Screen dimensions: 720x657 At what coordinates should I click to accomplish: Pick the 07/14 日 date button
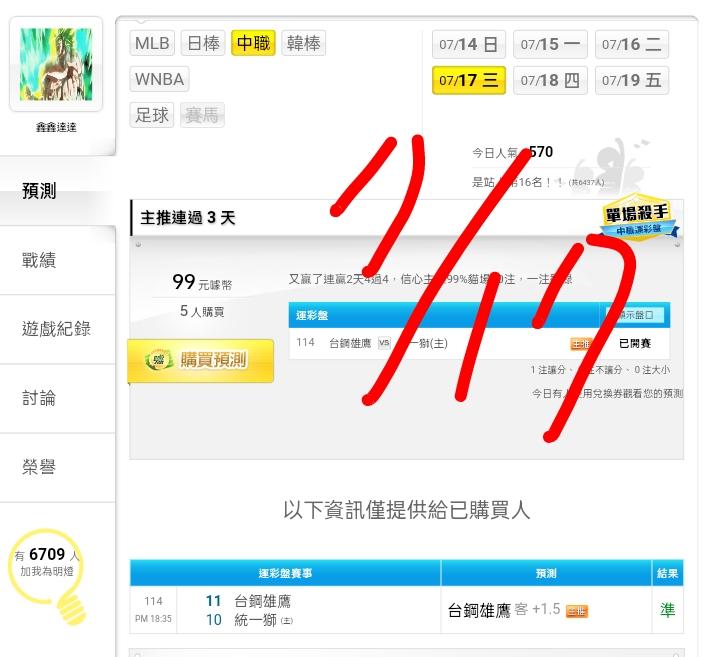469,45
